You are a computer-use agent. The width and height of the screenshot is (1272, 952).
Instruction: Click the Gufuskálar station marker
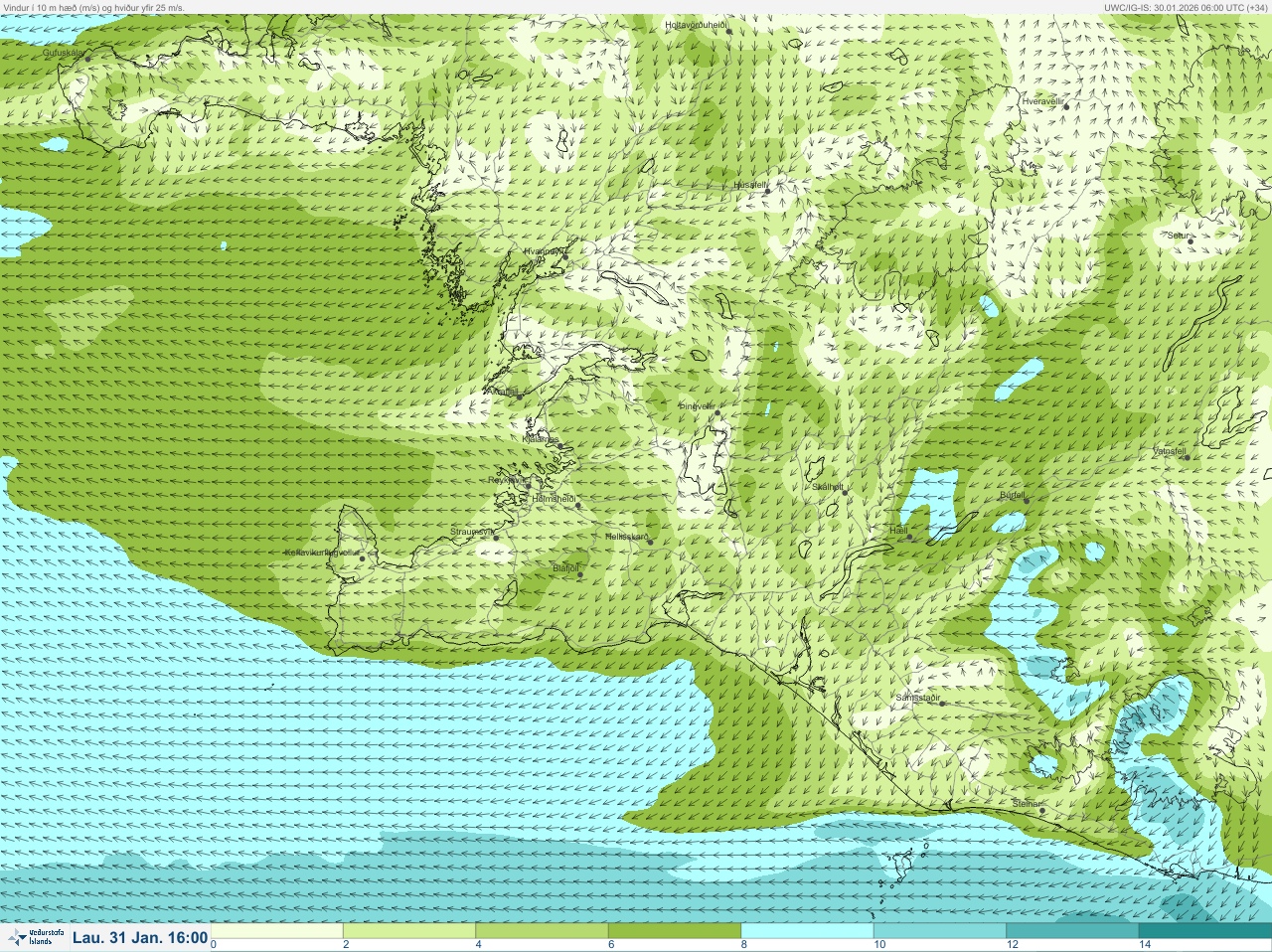point(87,59)
